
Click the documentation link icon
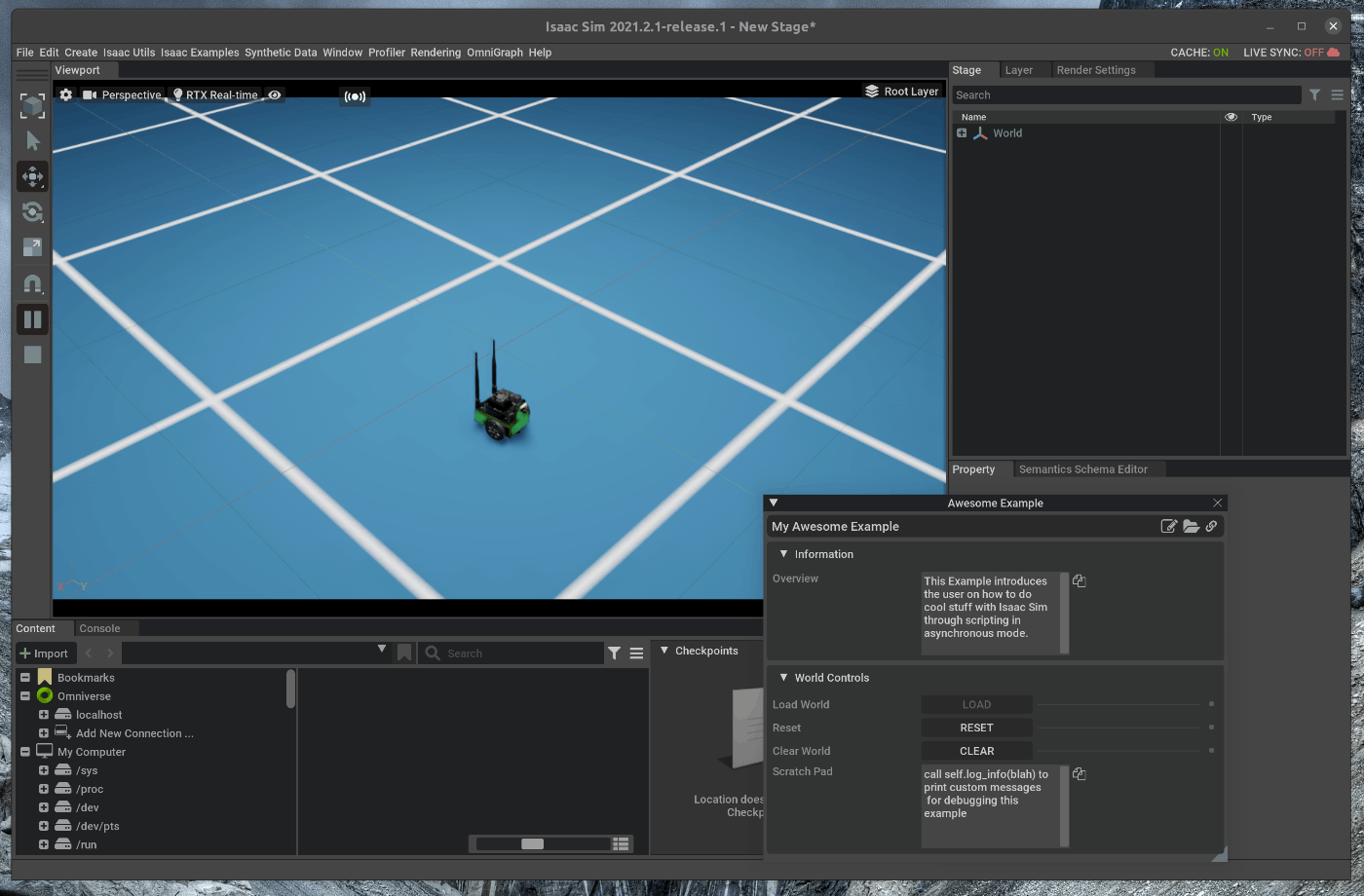(1211, 526)
